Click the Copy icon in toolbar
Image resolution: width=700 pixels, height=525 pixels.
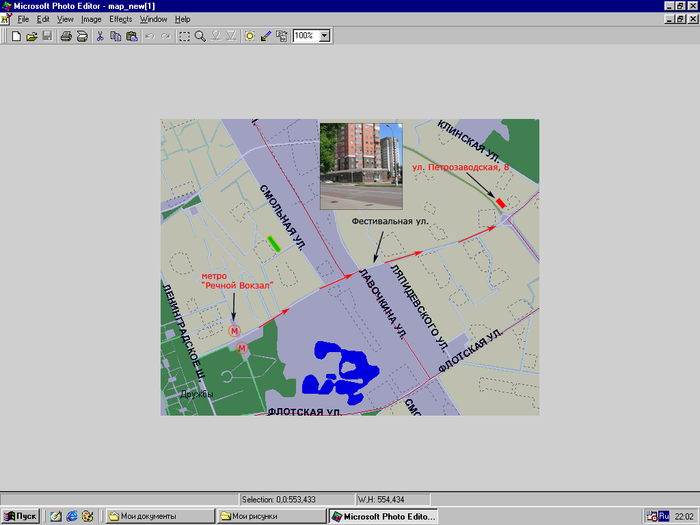click(x=116, y=36)
